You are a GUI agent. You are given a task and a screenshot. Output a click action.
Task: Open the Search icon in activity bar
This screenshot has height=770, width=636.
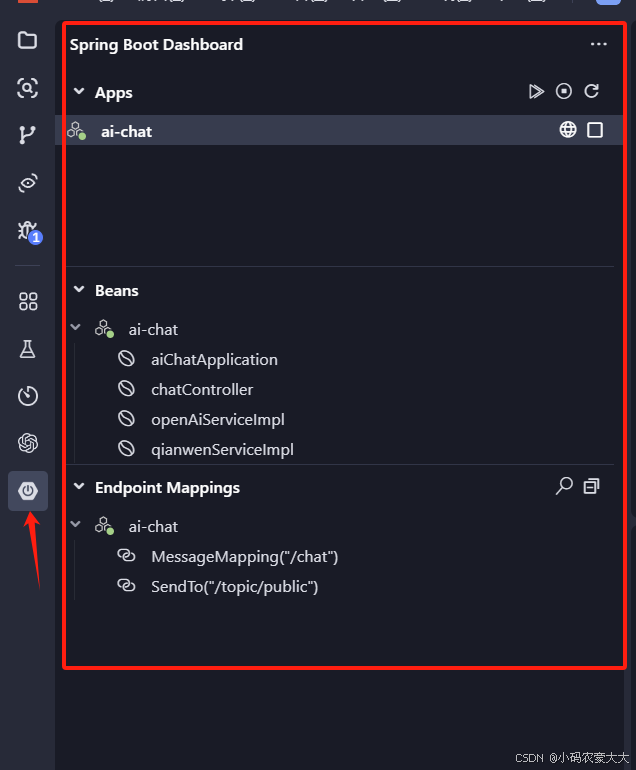point(28,88)
